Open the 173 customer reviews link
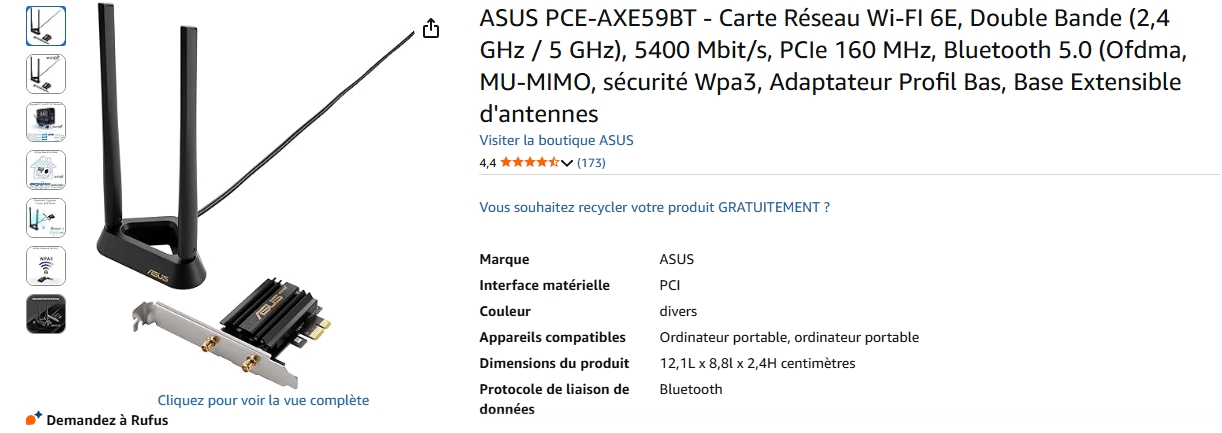The width and height of the screenshot is (1222, 433). (592, 162)
